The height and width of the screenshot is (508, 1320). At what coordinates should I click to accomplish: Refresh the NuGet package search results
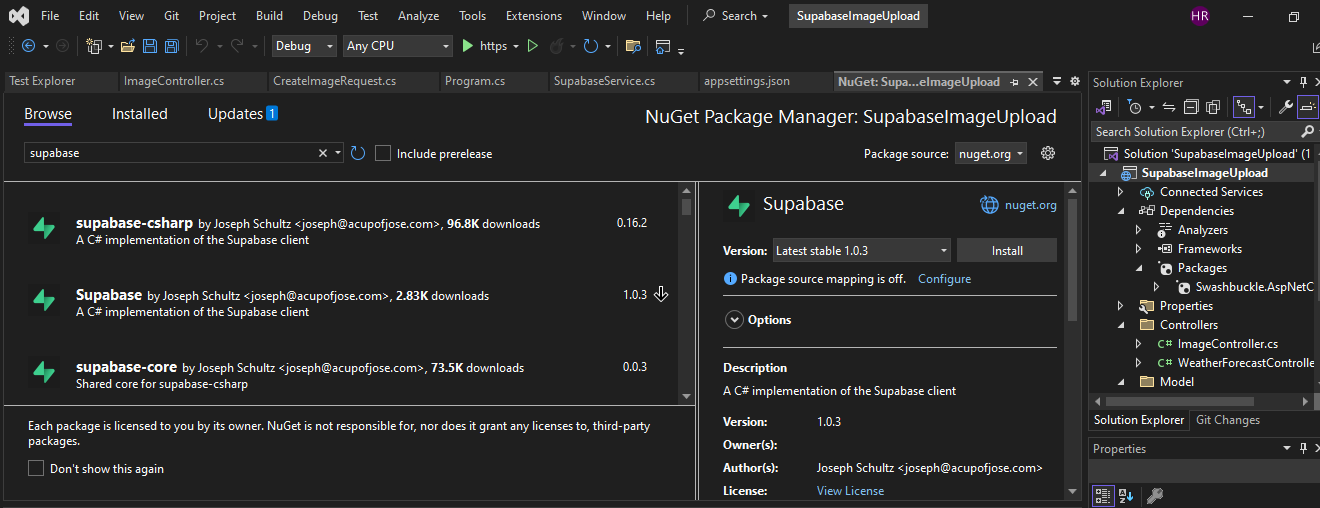click(358, 153)
